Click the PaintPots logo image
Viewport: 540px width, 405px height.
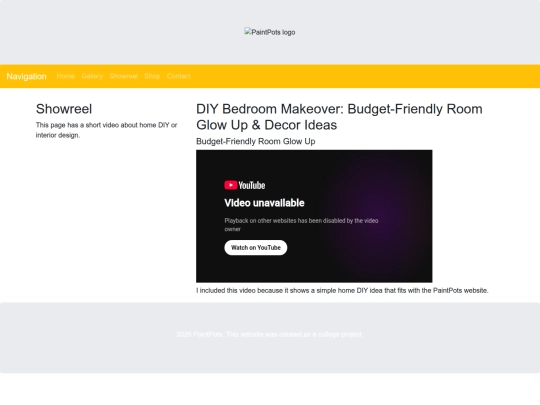pos(270,32)
